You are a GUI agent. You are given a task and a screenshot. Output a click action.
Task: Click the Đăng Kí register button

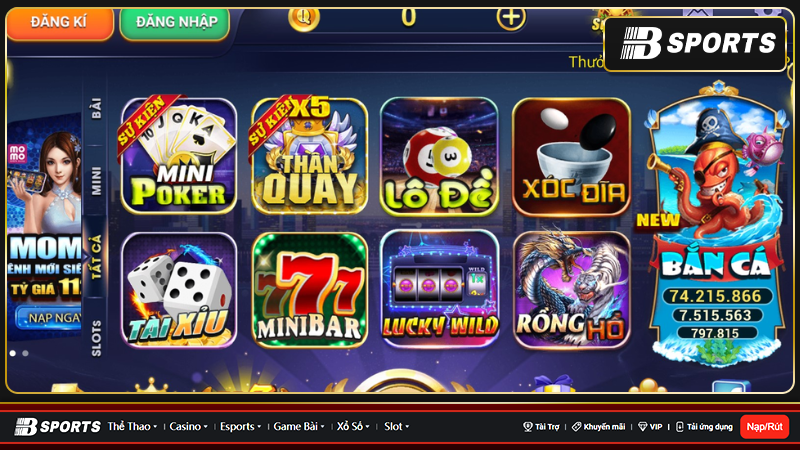click(60, 23)
